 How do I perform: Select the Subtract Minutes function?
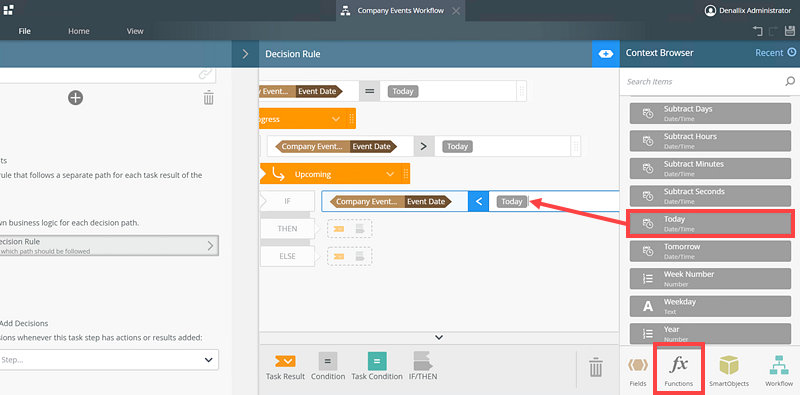[710, 168]
